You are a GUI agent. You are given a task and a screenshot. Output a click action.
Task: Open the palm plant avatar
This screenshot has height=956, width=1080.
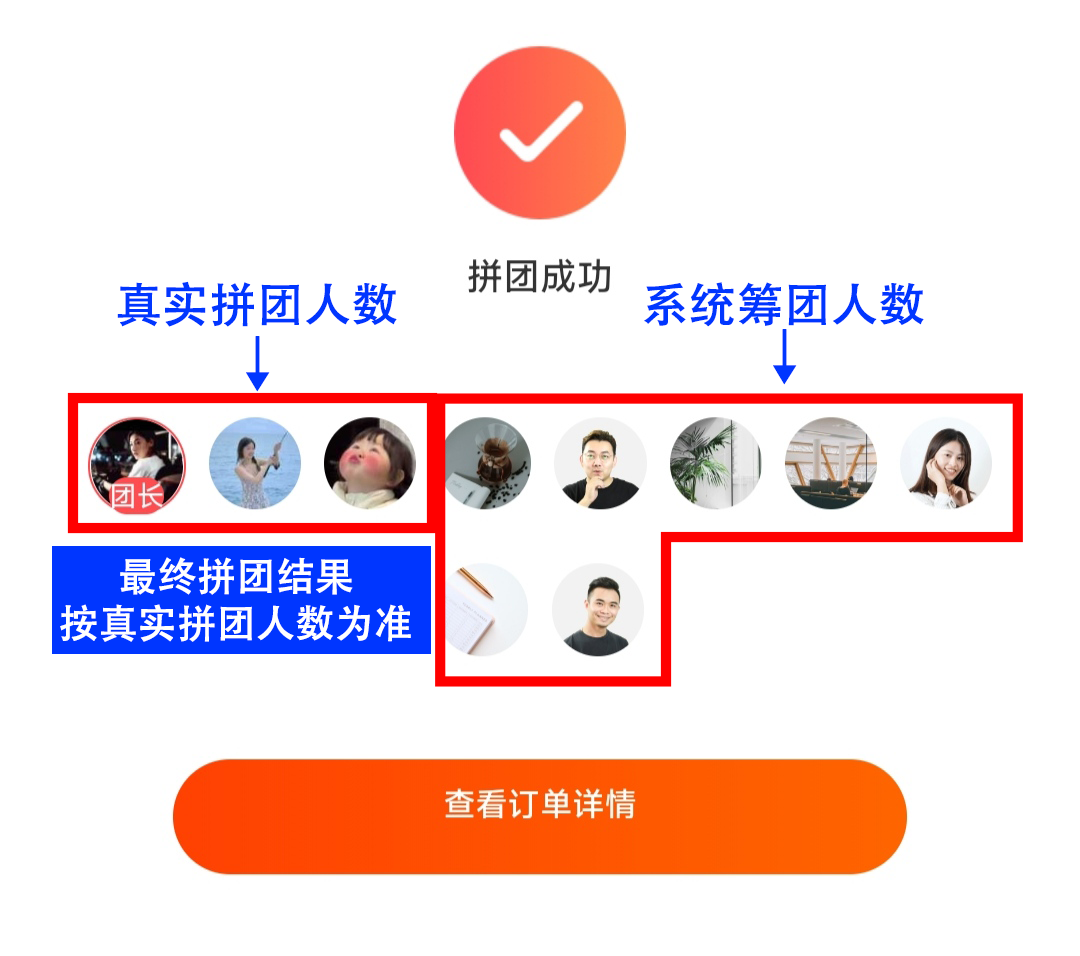click(x=715, y=463)
